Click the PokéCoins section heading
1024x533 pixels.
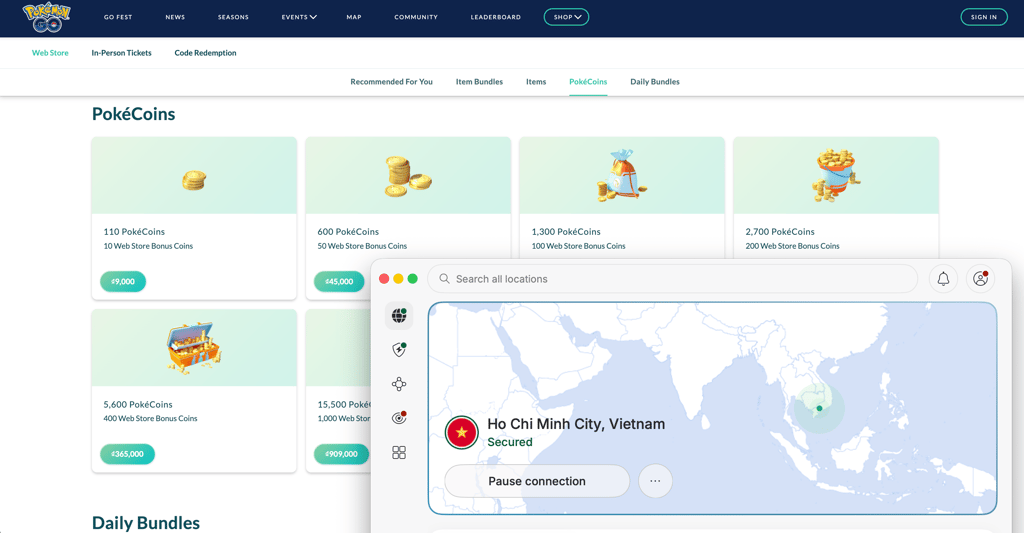point(133,114)
